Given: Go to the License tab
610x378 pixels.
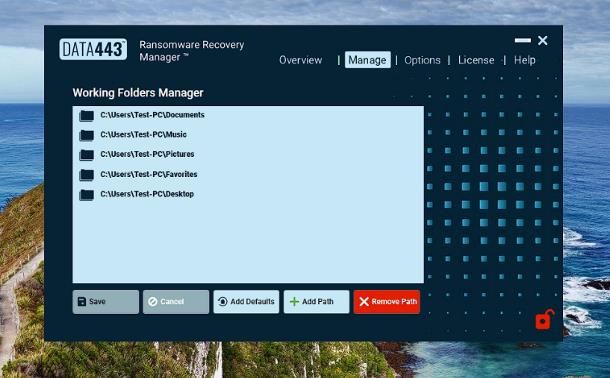Looking at the screenshot, I should [476, 60].
